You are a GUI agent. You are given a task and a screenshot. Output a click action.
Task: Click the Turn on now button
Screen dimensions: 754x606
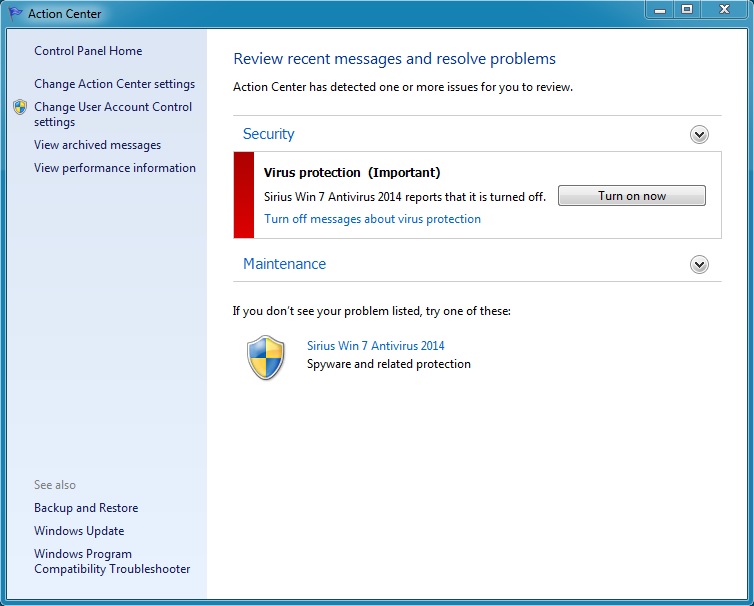[x=631, y=196]
